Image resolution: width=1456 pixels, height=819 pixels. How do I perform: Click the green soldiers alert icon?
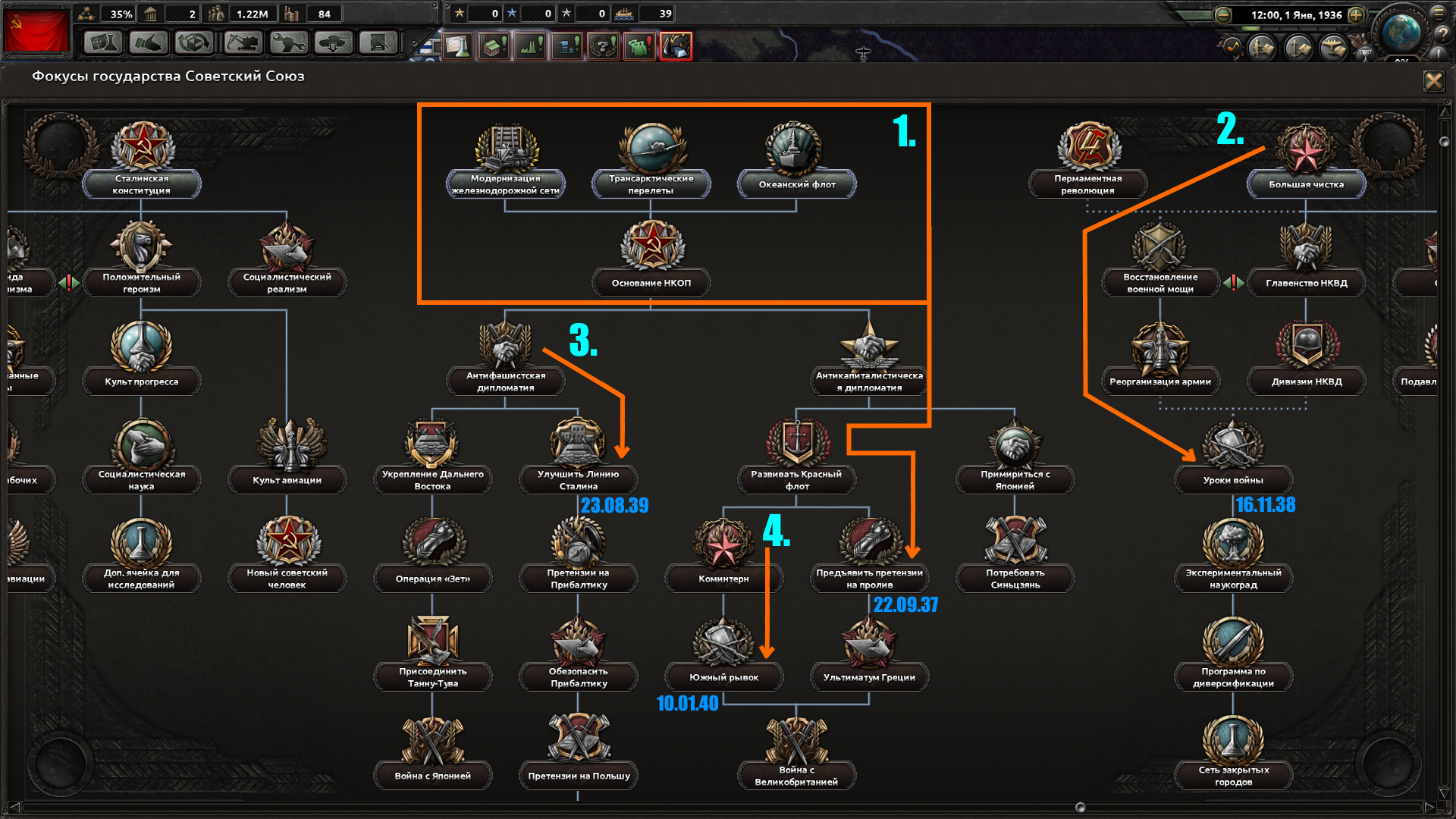(x=639, y=46)
